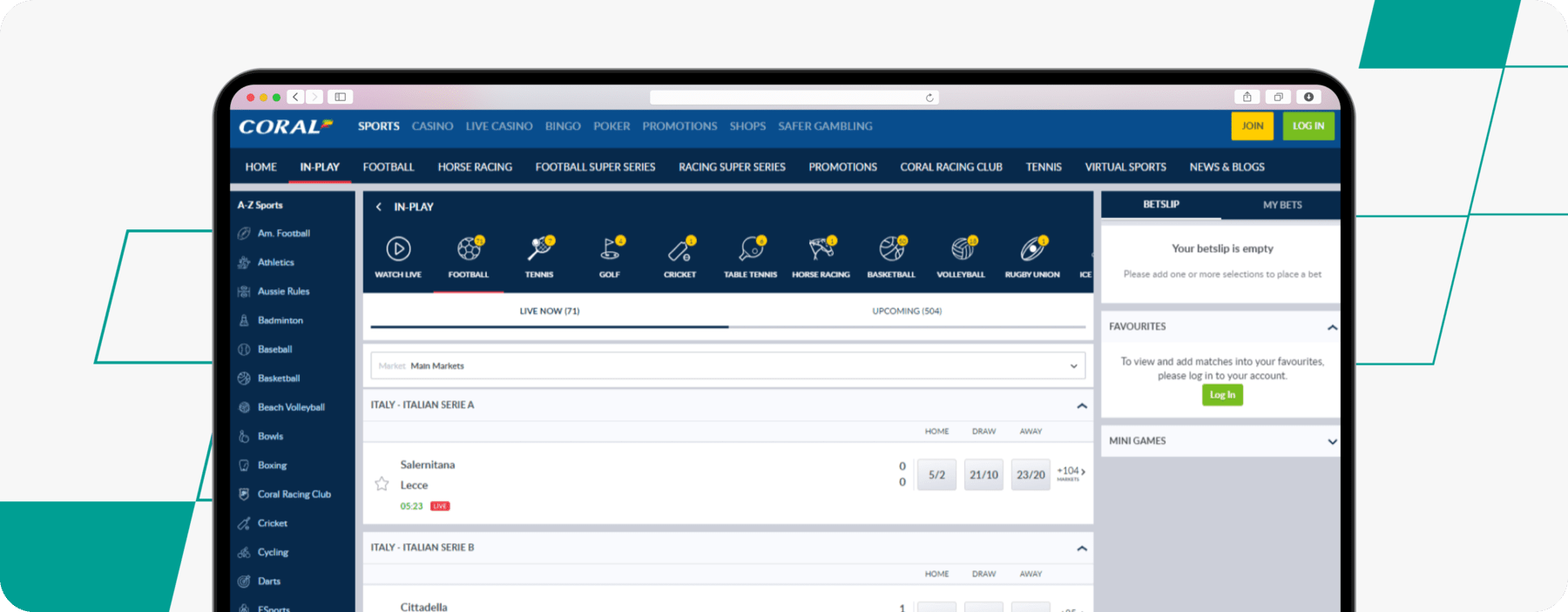Open Aussie Rules in A-Z Sports
Image resolution: width=1568 pixels, height=612 pixels.
(283, 291)
